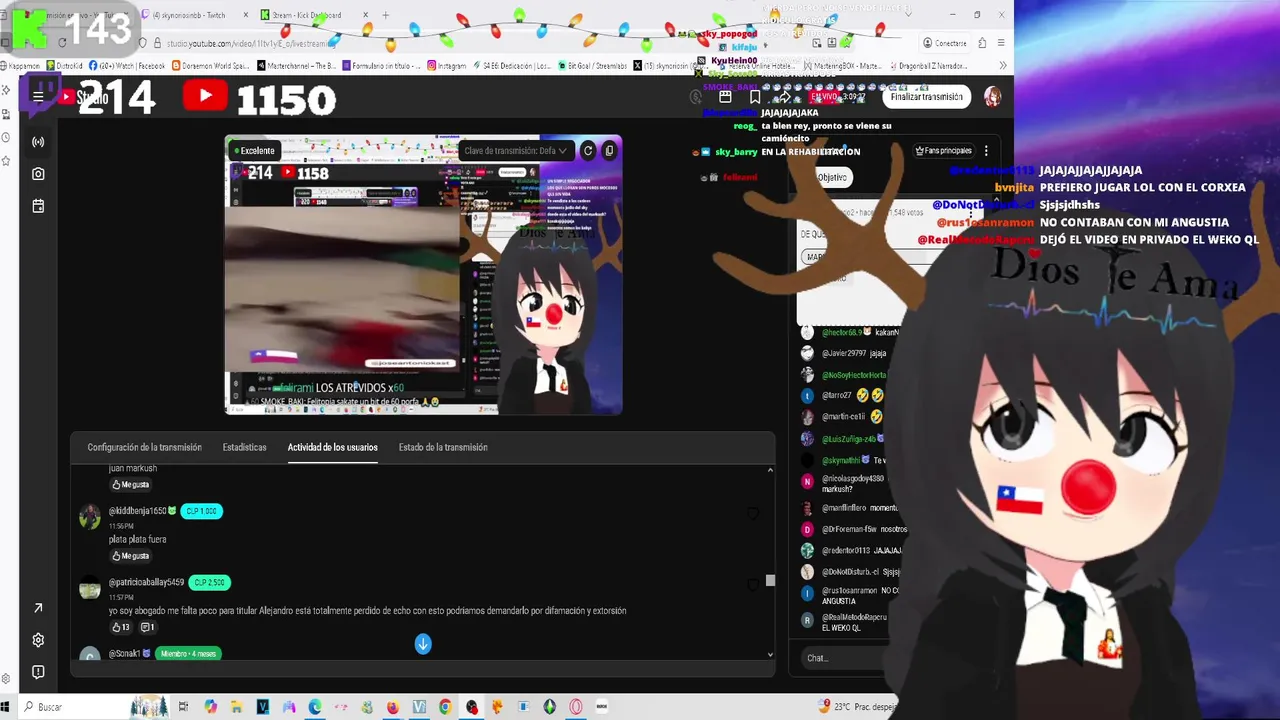Screen dimensions: 1280x720
Task: Click the activity list scroll-down arrow
Action: click(x=770, y=654)
